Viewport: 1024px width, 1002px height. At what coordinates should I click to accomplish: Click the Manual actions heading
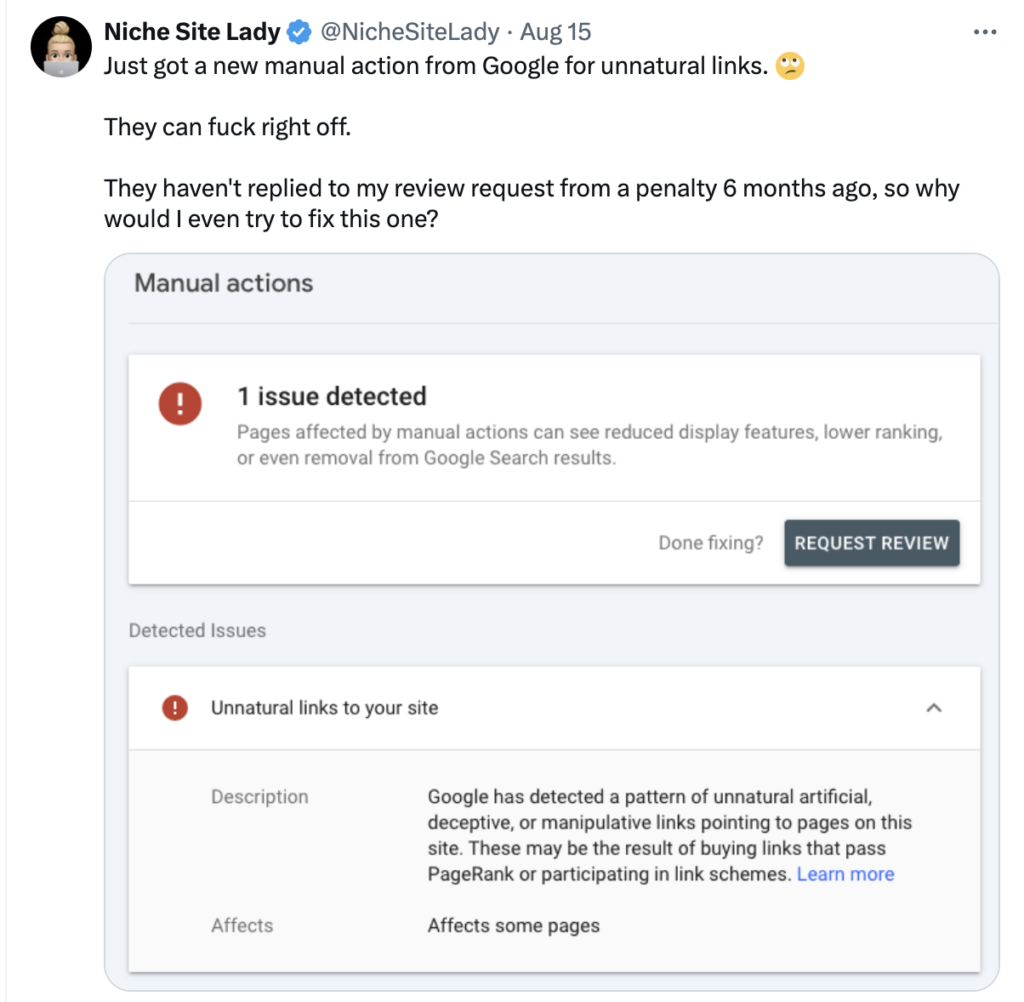click(224, 283)
